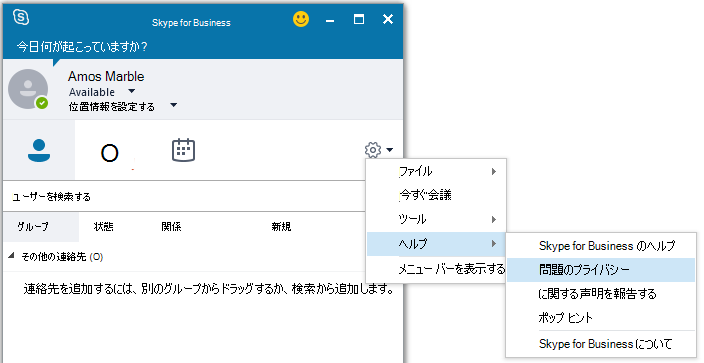Choose 今すぐ会議 from the menu

point(436,195)
